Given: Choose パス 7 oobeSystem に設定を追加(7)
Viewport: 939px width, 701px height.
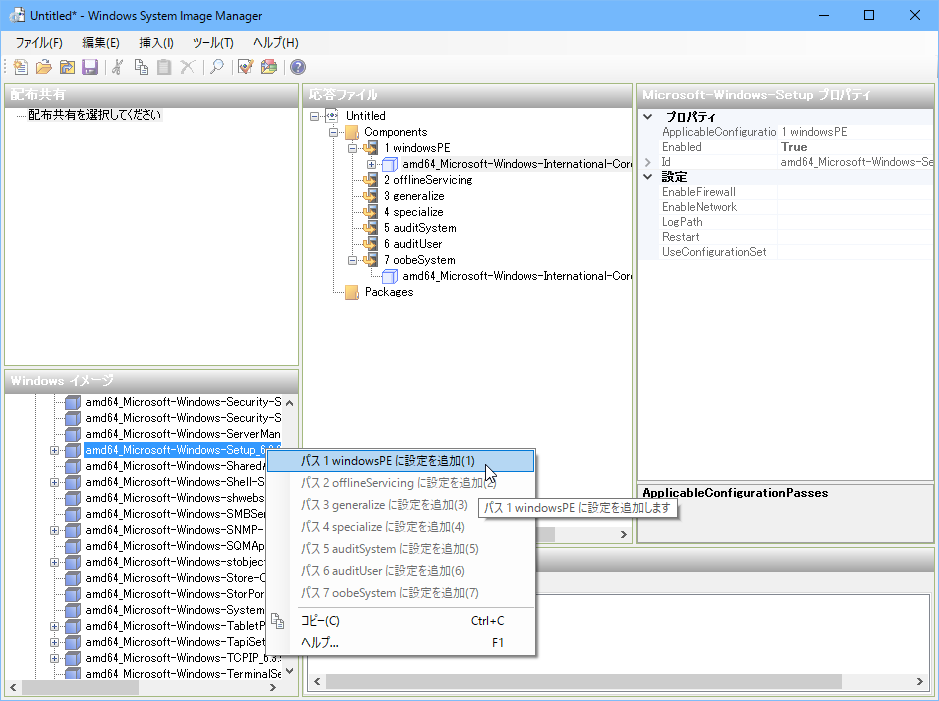Looking at the screenshot, I should pyautogui.click(x=400, y=593).
